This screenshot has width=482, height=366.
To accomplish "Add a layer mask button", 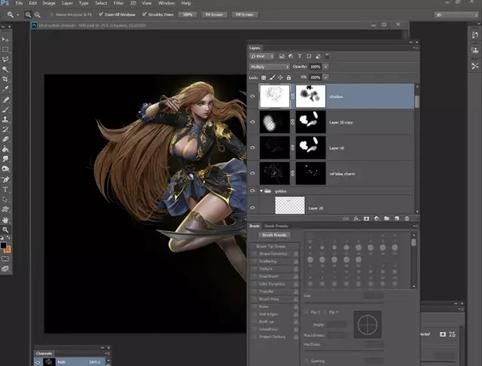I will 366,219.
